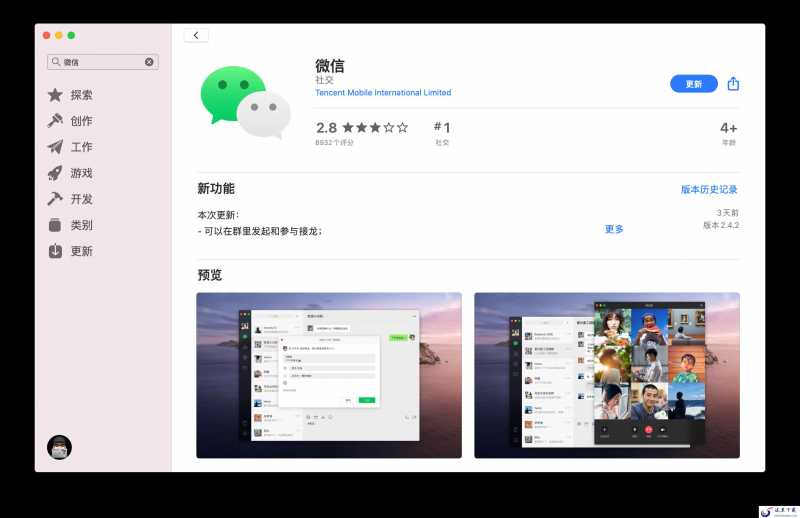The height and width of the screenshot is (518, 800).
Task: Open the user account avatar
Action: (x=59, y=447)
